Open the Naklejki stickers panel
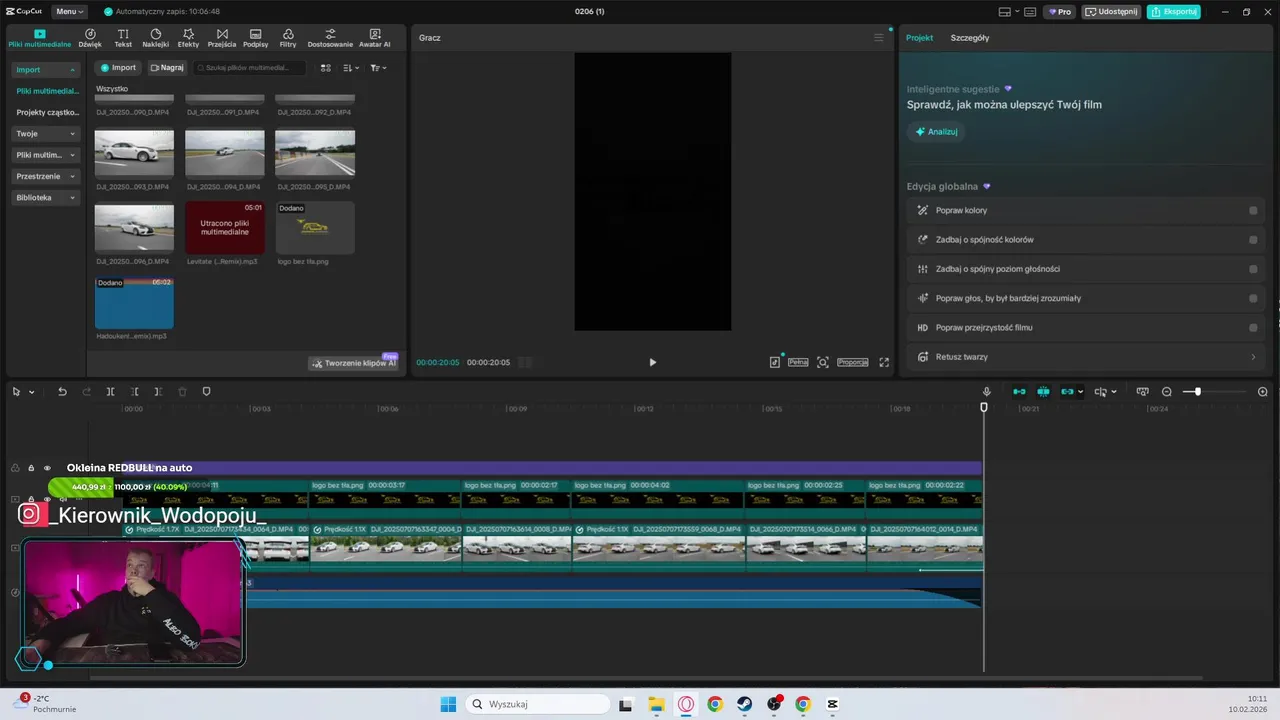The width and height of the screenshot is (1280, 720). pyautogui.click(x=155, y=38)
